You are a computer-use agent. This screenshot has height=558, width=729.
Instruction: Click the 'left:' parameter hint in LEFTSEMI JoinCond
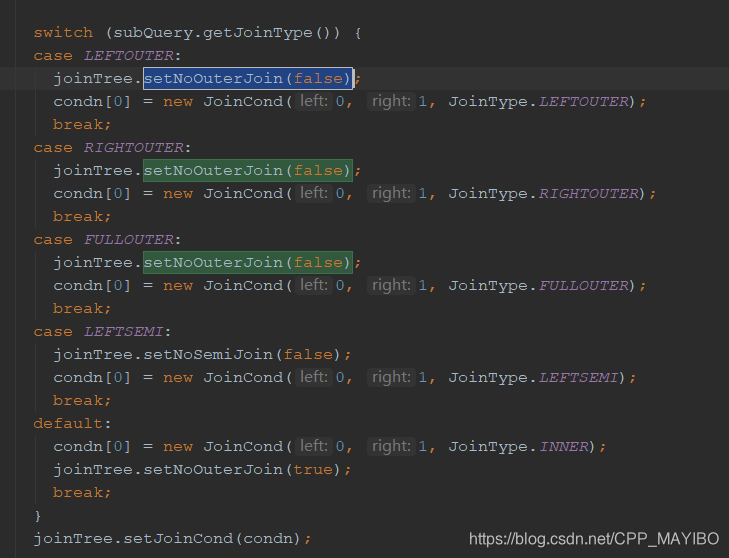point(314,377)
